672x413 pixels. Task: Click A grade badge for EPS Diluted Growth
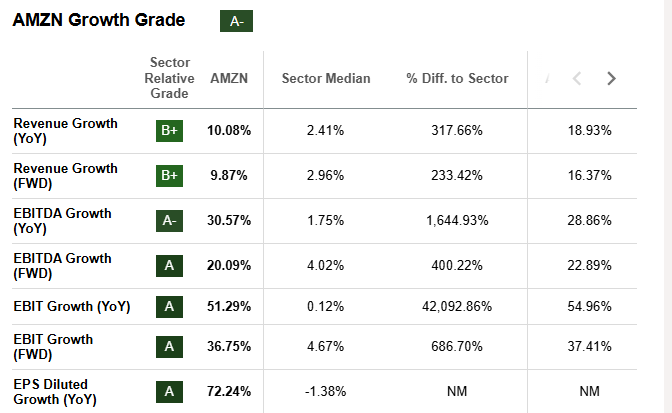coord(169,391)
